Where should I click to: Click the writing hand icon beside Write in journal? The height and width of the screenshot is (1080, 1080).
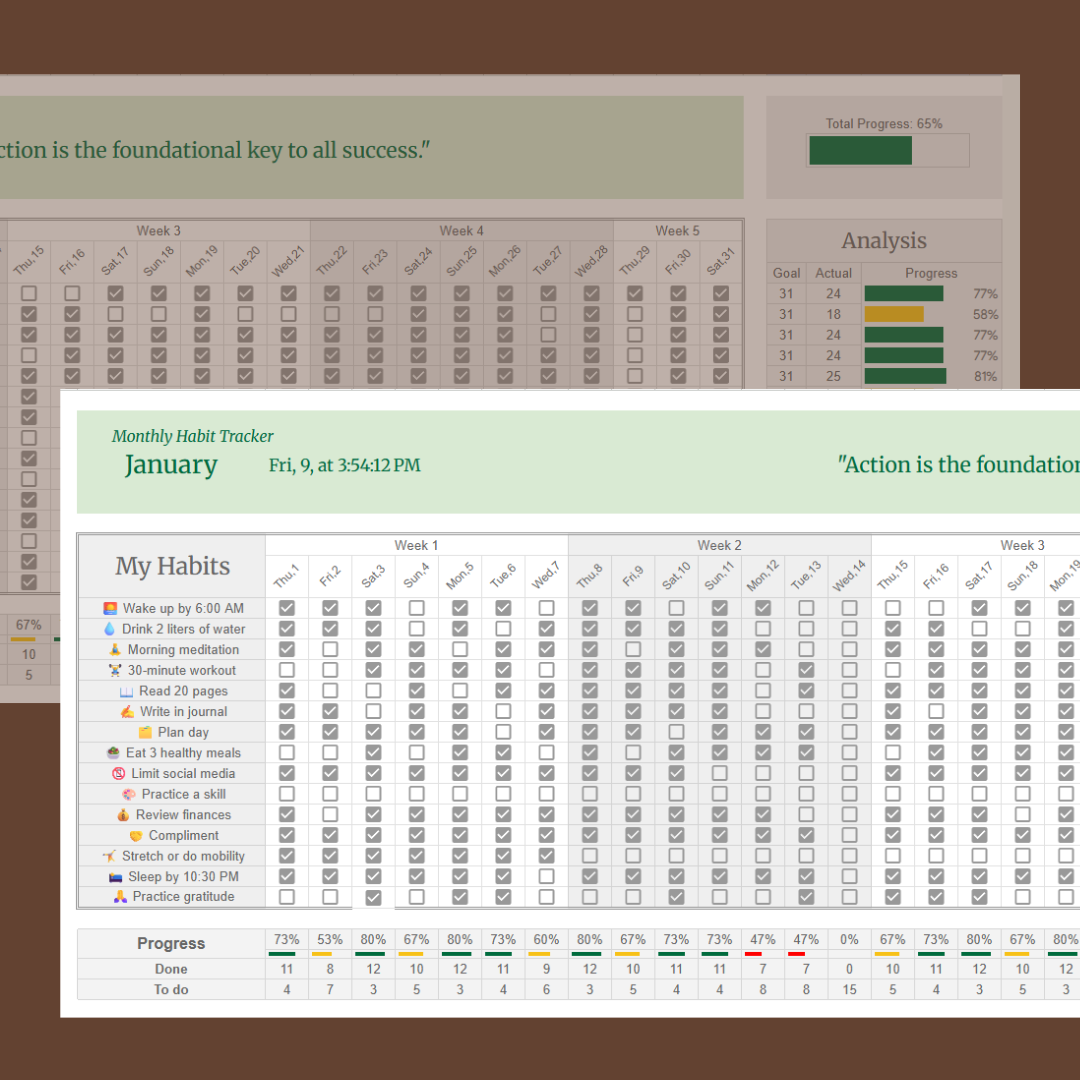(127, 712)
